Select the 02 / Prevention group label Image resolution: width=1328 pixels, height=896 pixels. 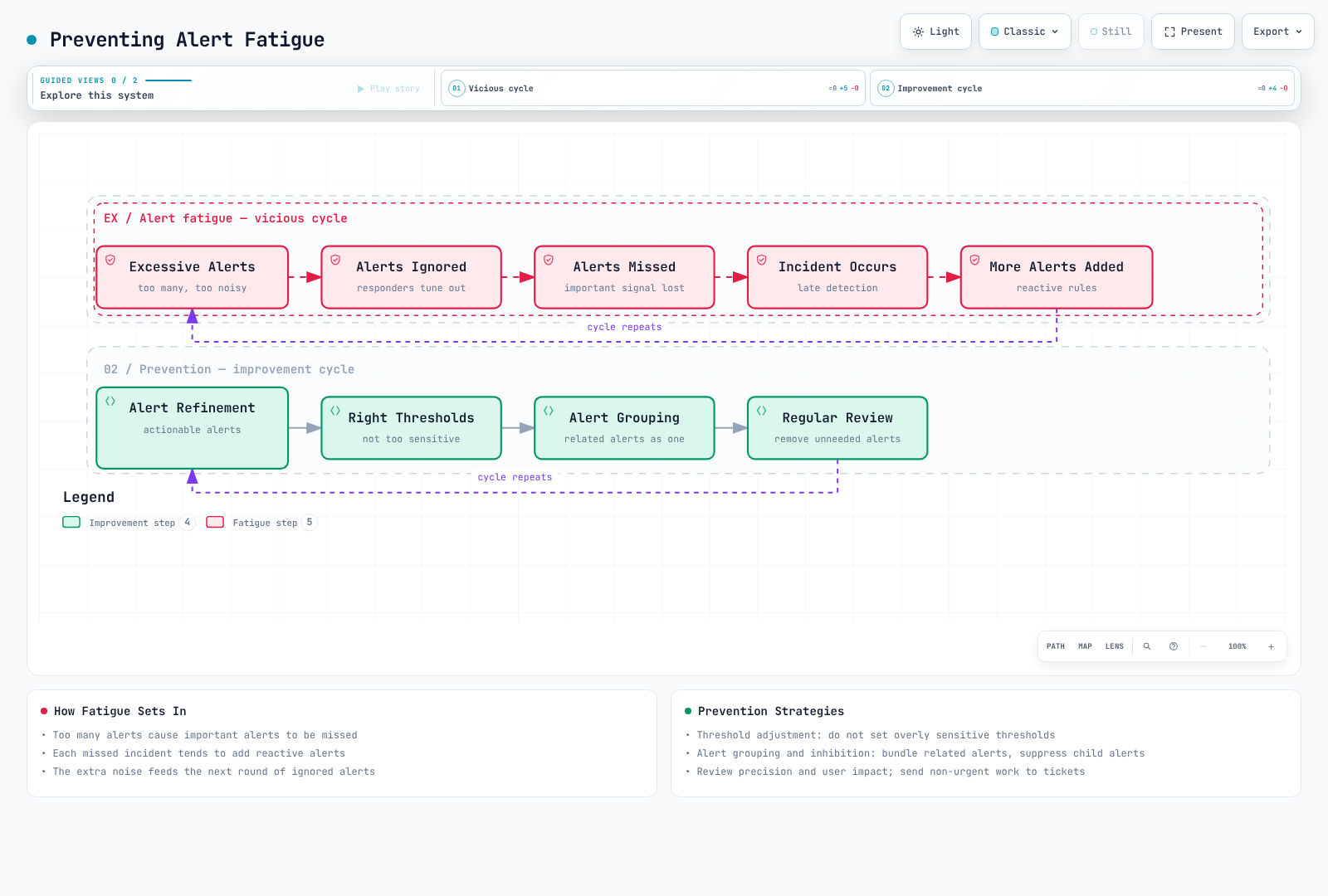coord(229,369)
